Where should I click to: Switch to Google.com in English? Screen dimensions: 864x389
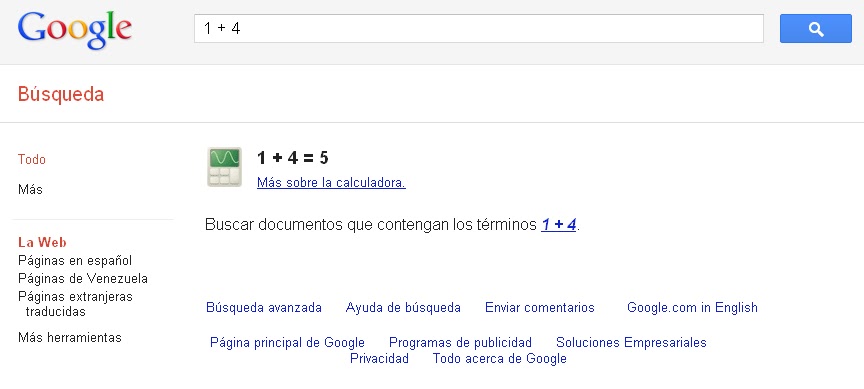point(692,307)
